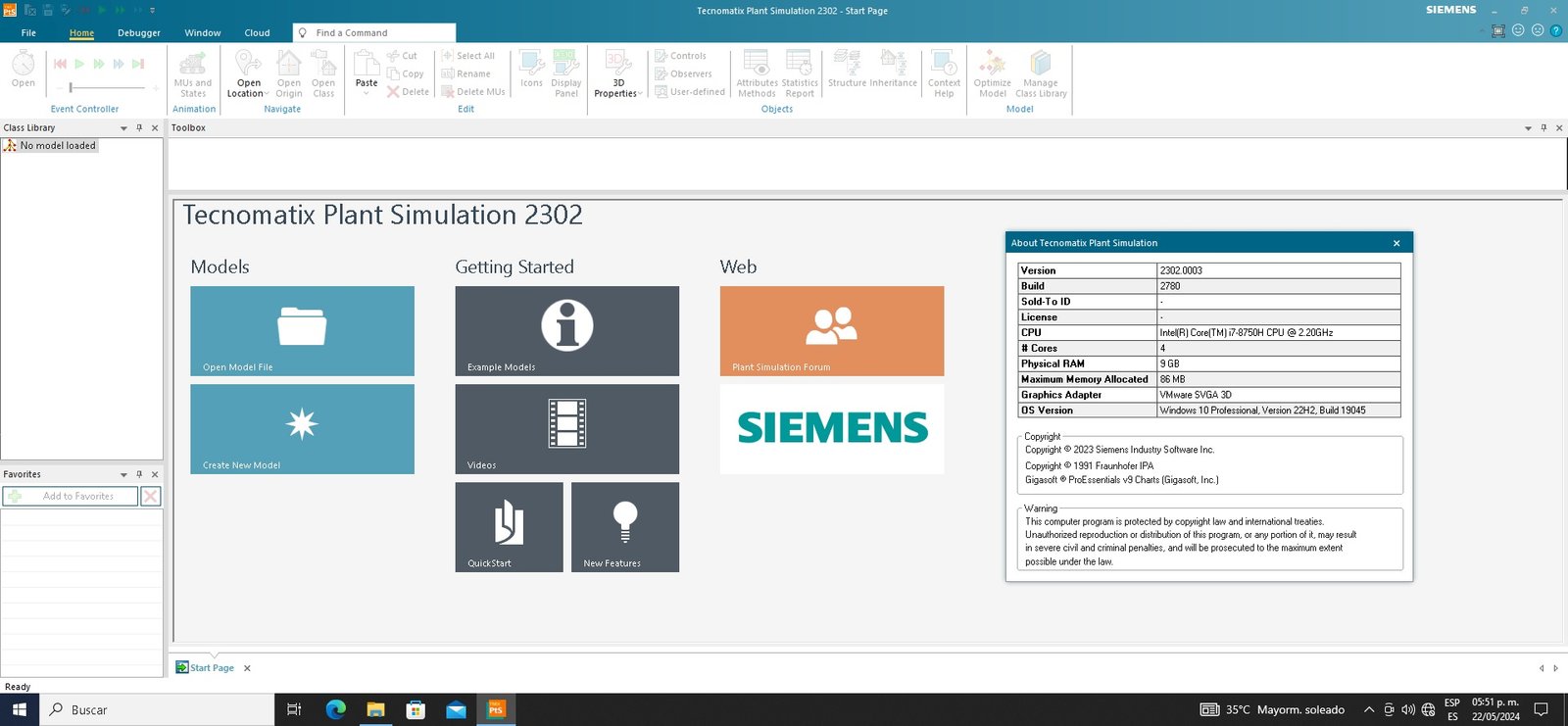Click the red Delete X tool
The image size is (1568, 726).
coord(408,92)
